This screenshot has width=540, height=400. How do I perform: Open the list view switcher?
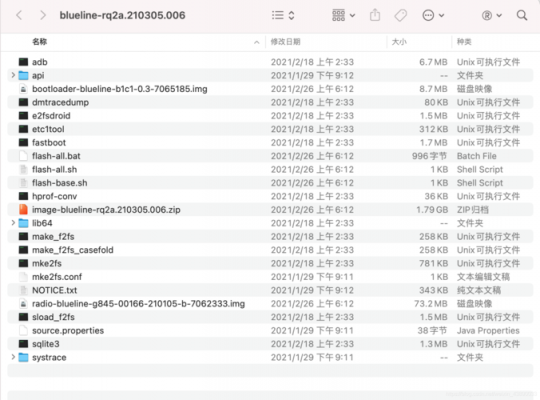coord(283,15)
